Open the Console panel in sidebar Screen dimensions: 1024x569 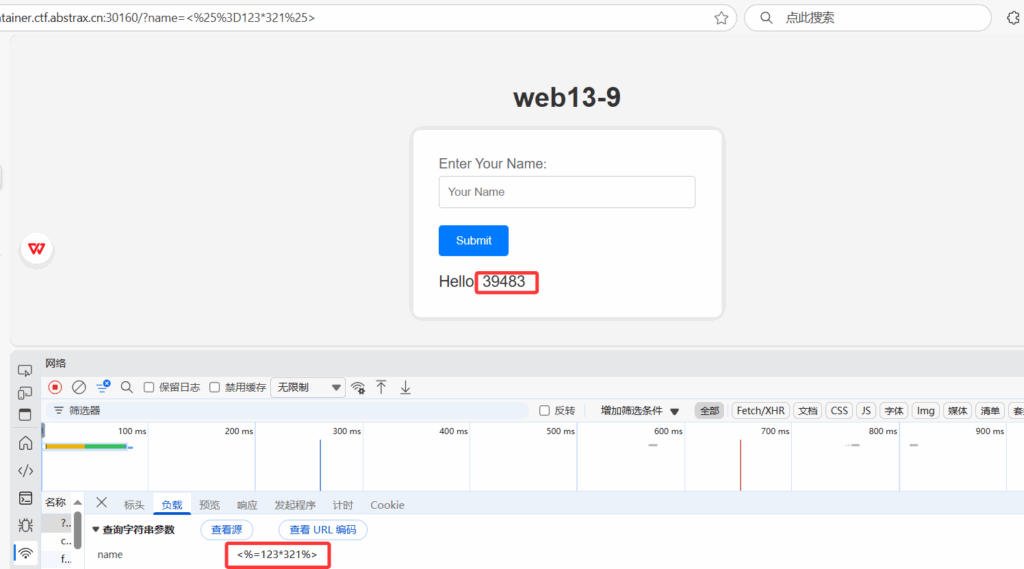click(25, 498)
